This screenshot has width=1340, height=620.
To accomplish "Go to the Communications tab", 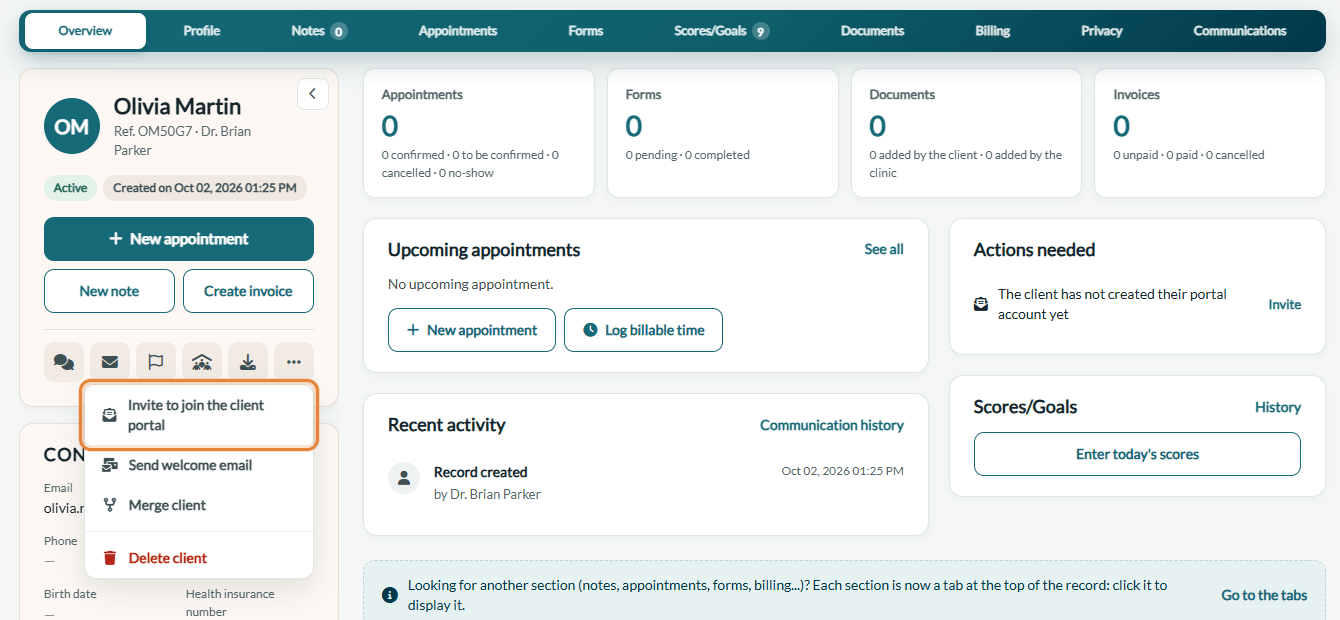I will pyautogui.click(x=1240, y=31).
